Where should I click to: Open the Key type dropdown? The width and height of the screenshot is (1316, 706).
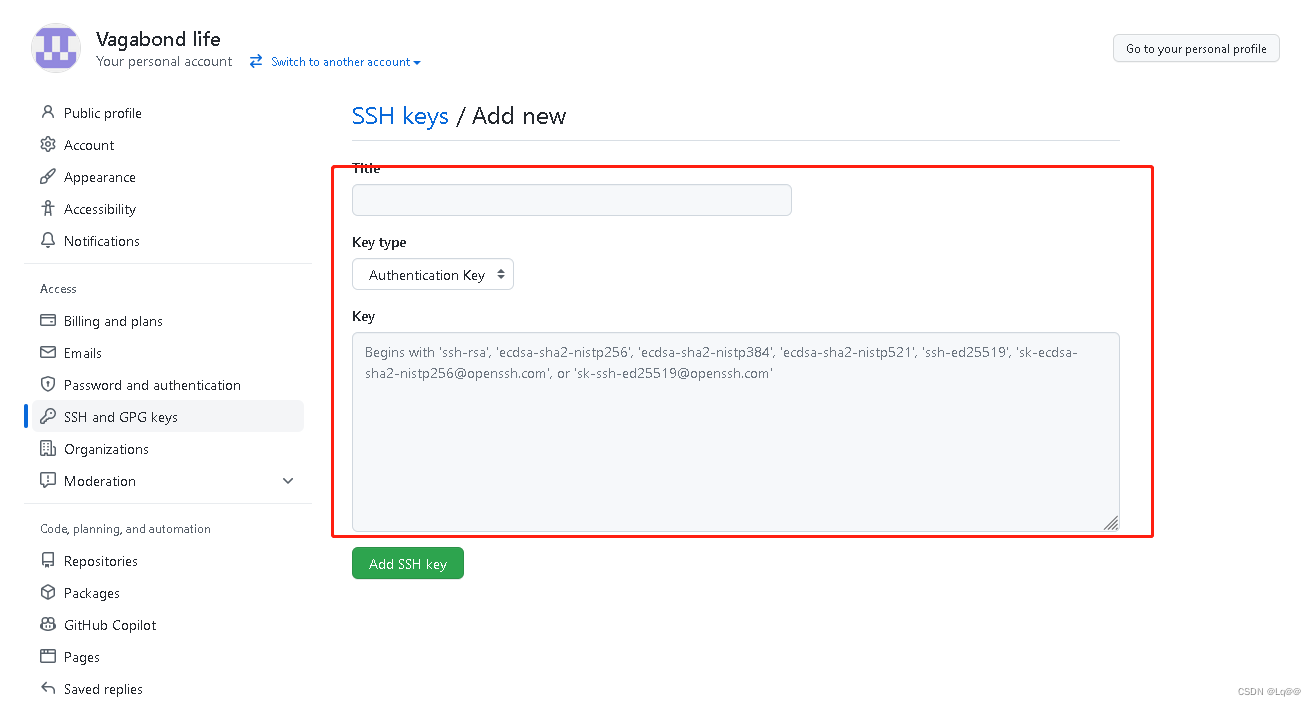tap(433, 275)
